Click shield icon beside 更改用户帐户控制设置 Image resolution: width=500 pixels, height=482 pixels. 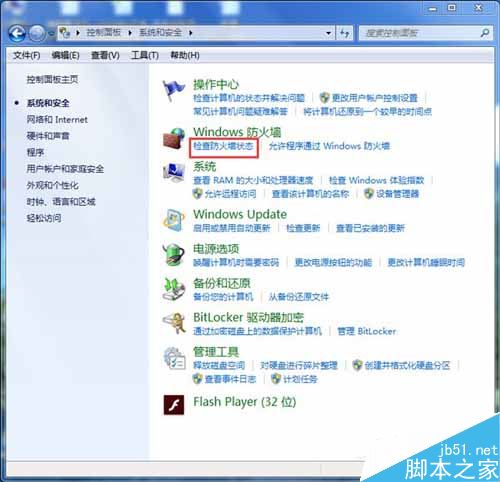coord(324,98)
